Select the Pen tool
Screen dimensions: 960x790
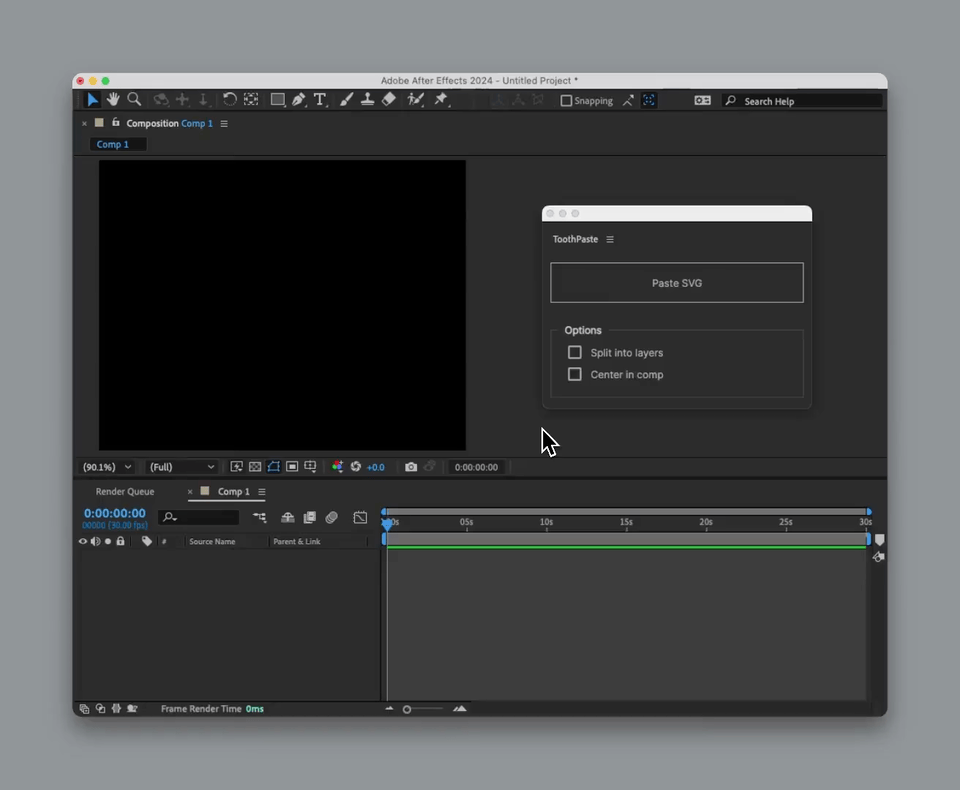[x=297, y=99]
